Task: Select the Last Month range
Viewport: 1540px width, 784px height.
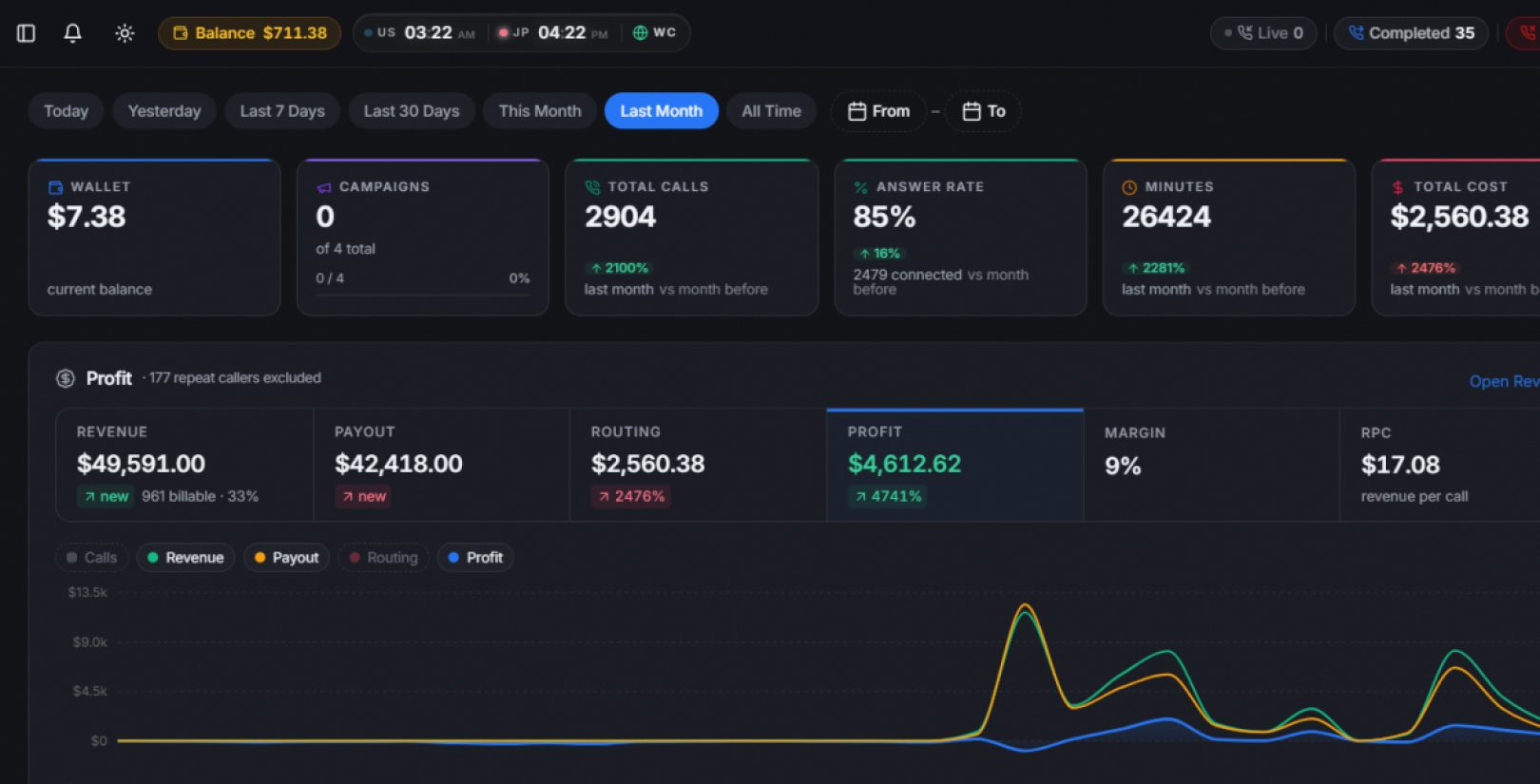Action: [x=662, y=111]
